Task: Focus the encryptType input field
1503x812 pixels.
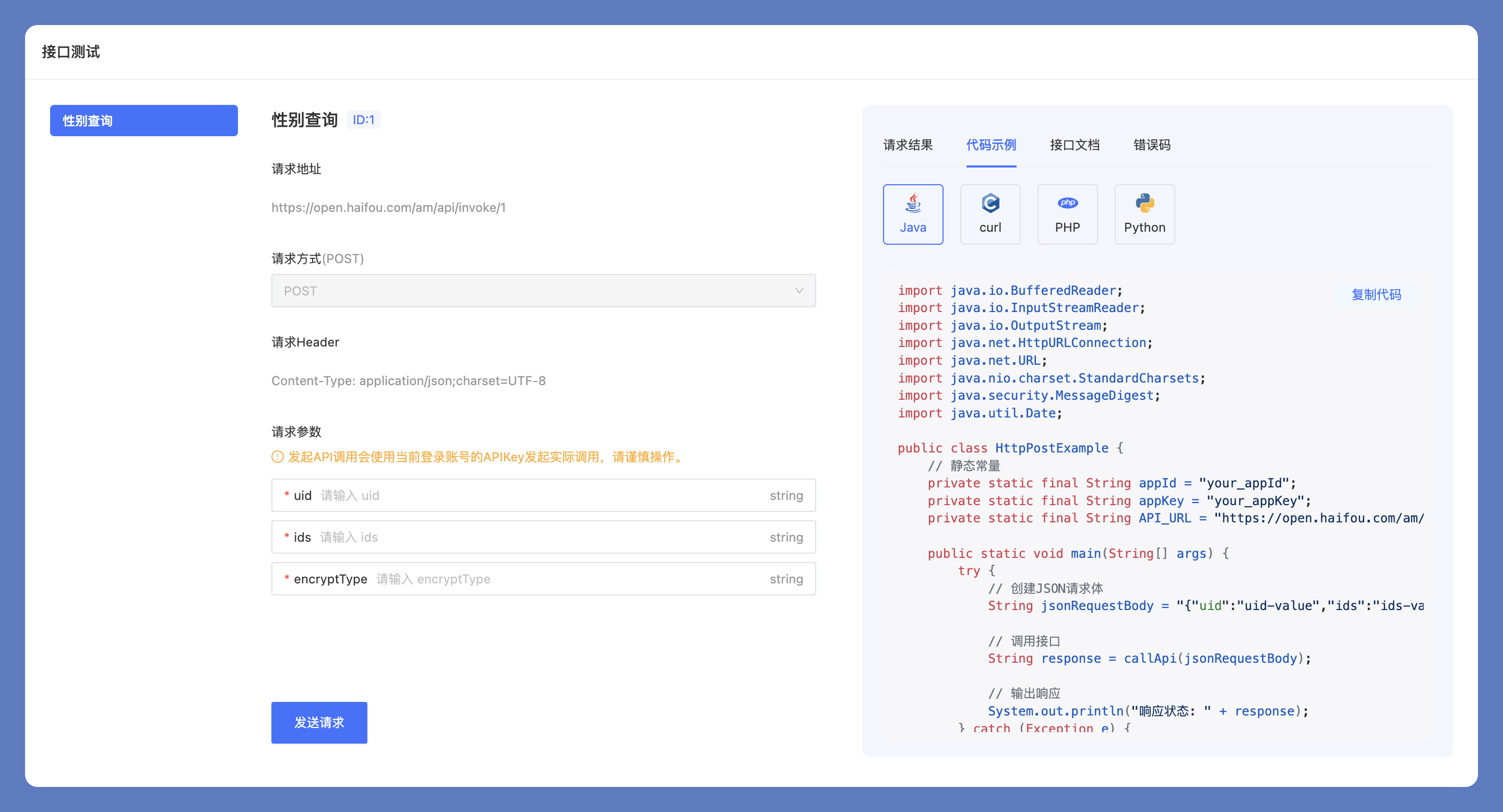Action: [x=543, y=579]
